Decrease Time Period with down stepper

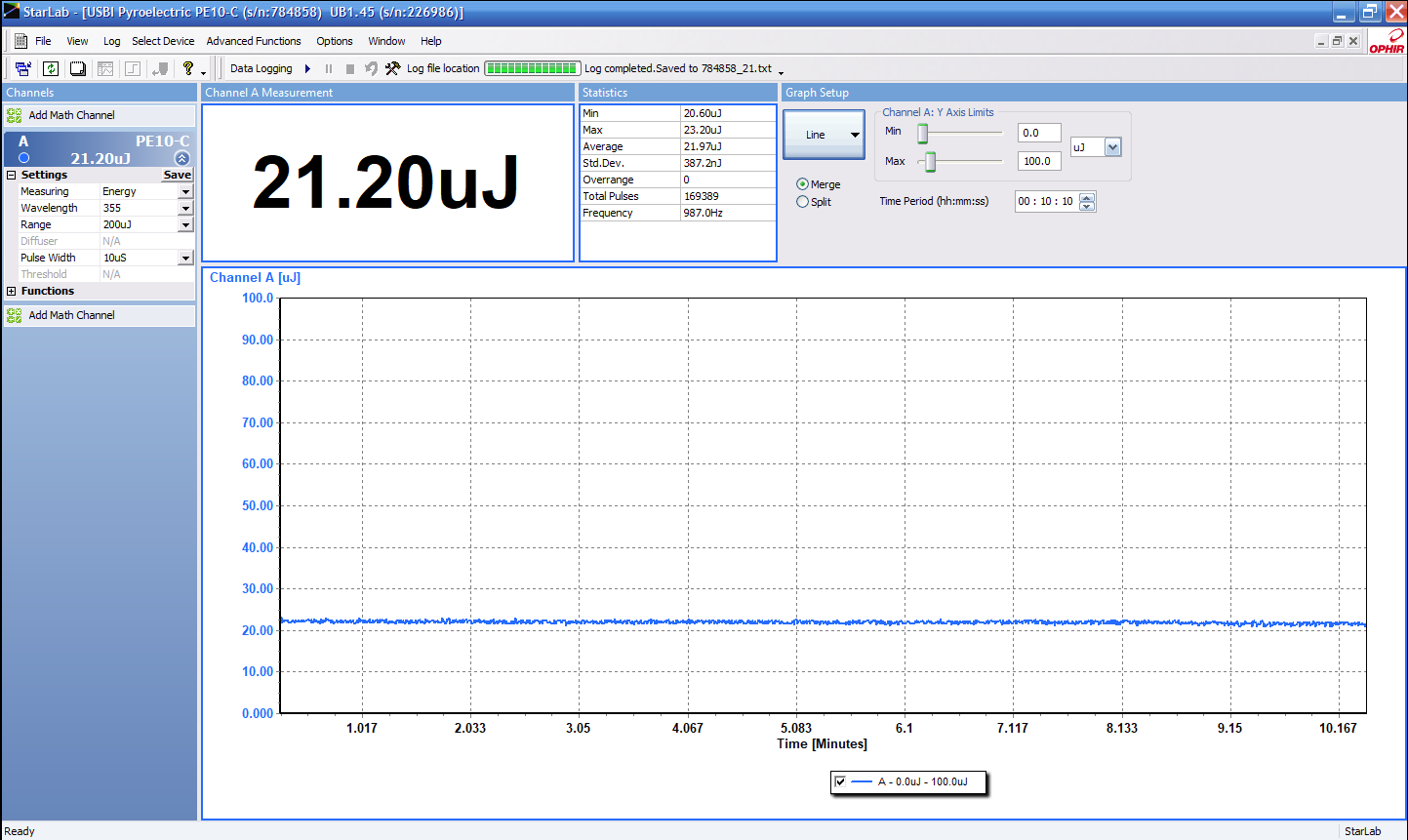pyautogui.click(x=1088, y=207)
